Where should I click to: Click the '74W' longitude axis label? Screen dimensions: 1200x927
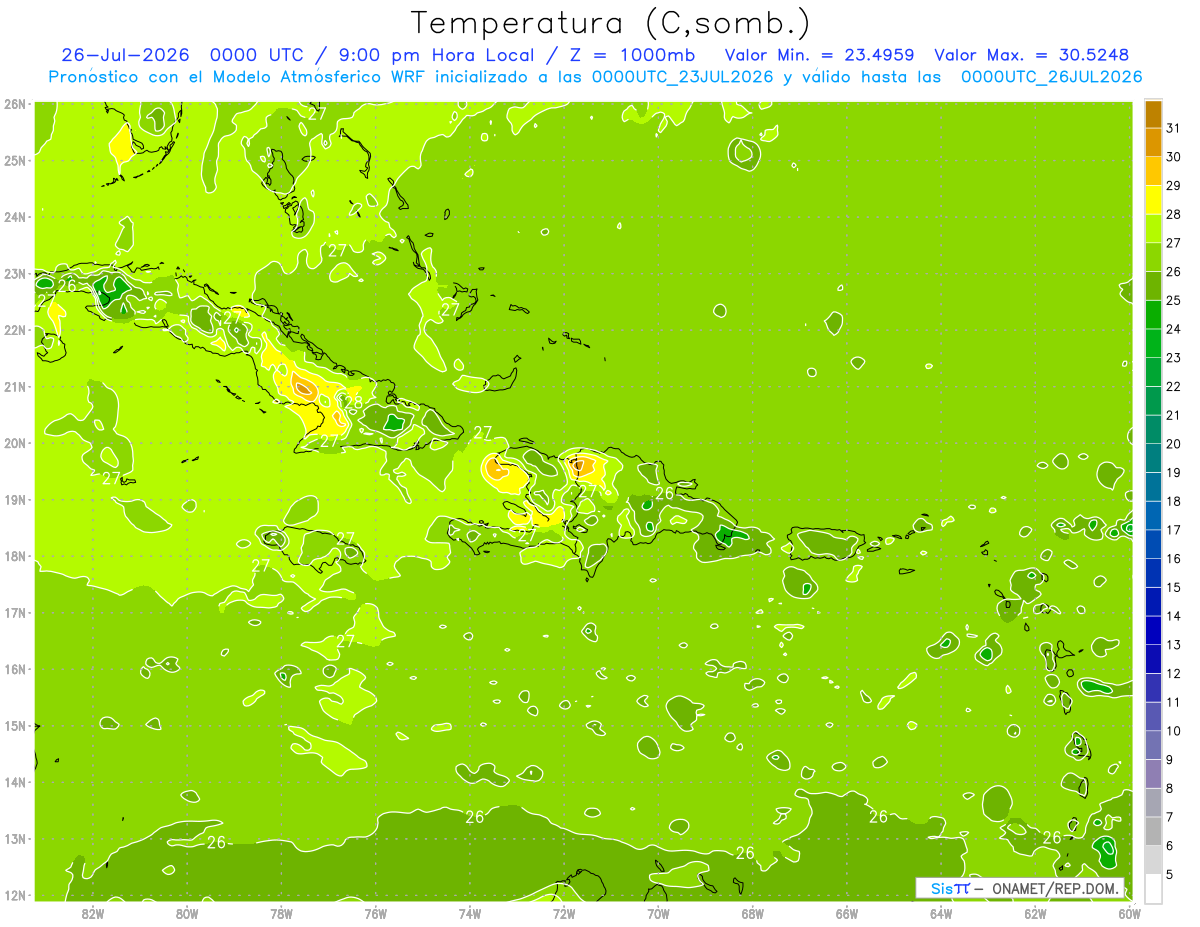[469, 913]
